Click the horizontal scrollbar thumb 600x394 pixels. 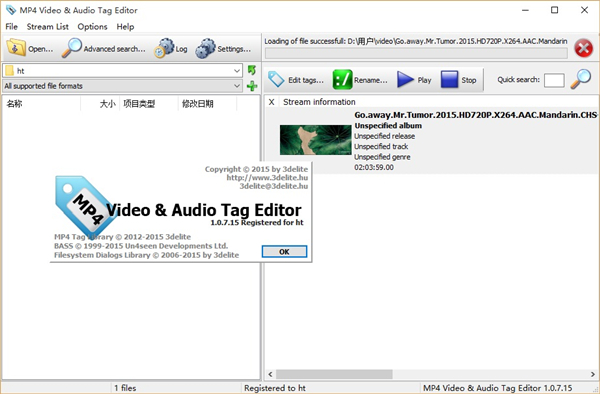(x=334, y=374)
